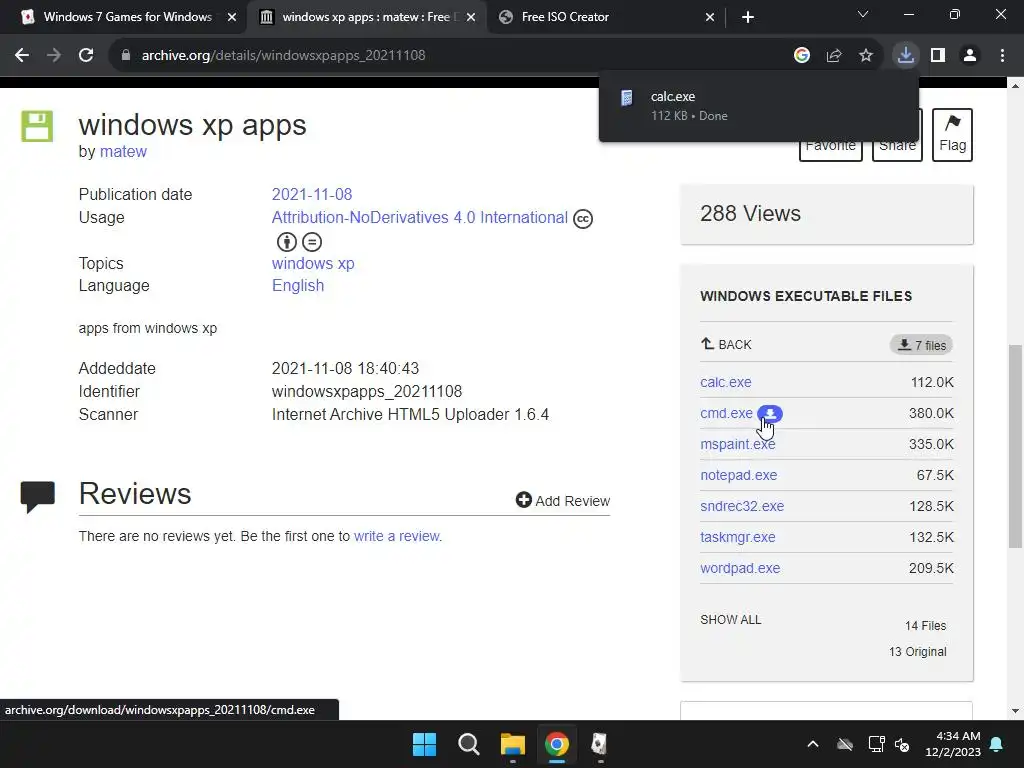Switch to Free ISO Creator tab
Viewport: 1024px width, 768px height.
[x=565, y=17]
